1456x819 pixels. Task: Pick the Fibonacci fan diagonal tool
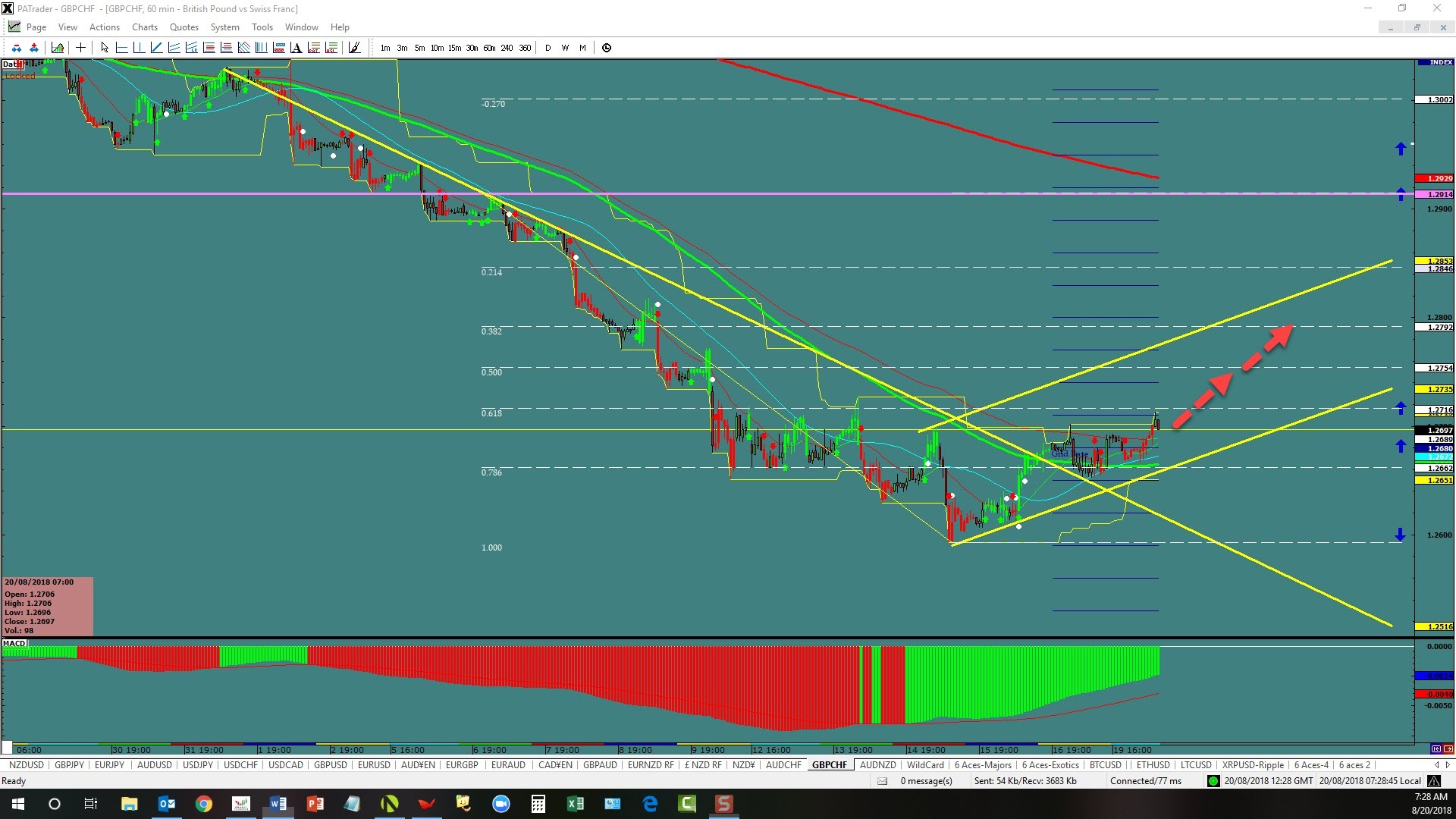[x=243, y=48]
